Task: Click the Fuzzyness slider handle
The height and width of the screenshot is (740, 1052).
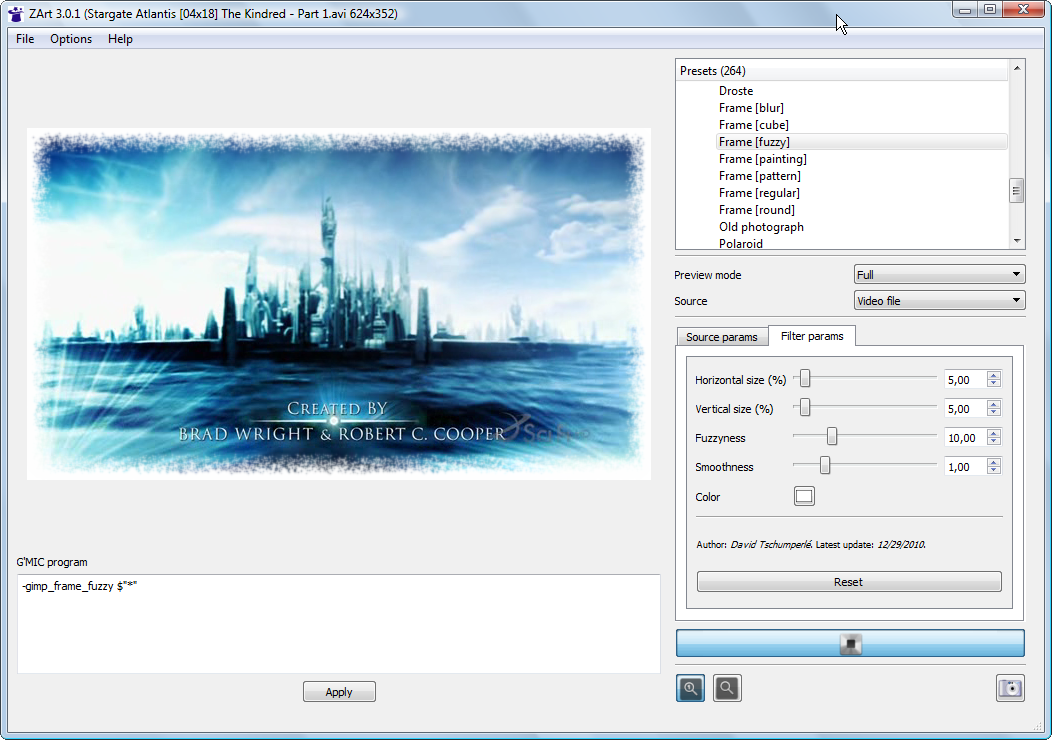Action: [832, 437]
